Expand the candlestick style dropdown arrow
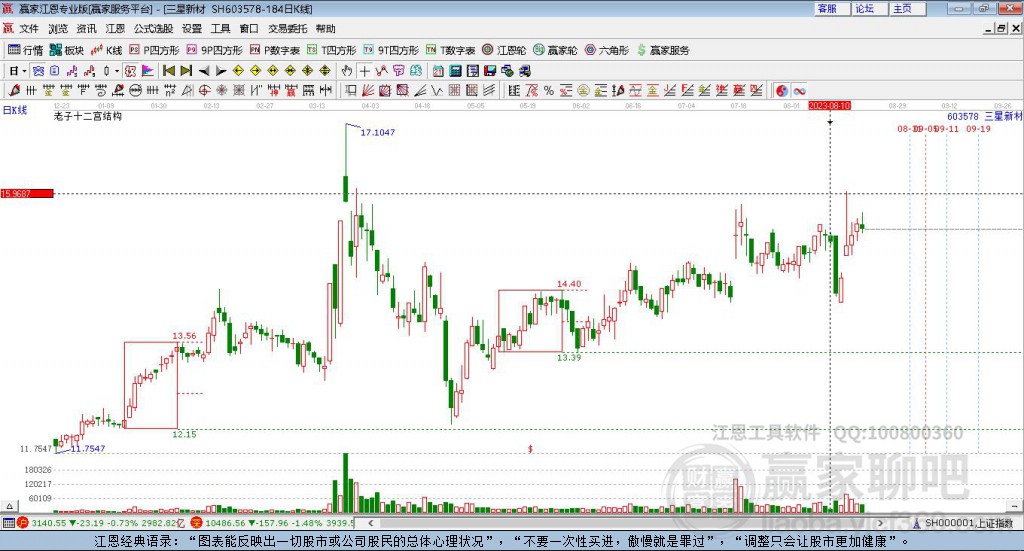This screenshot has width=1024, height=551. [x=117, y=71]
